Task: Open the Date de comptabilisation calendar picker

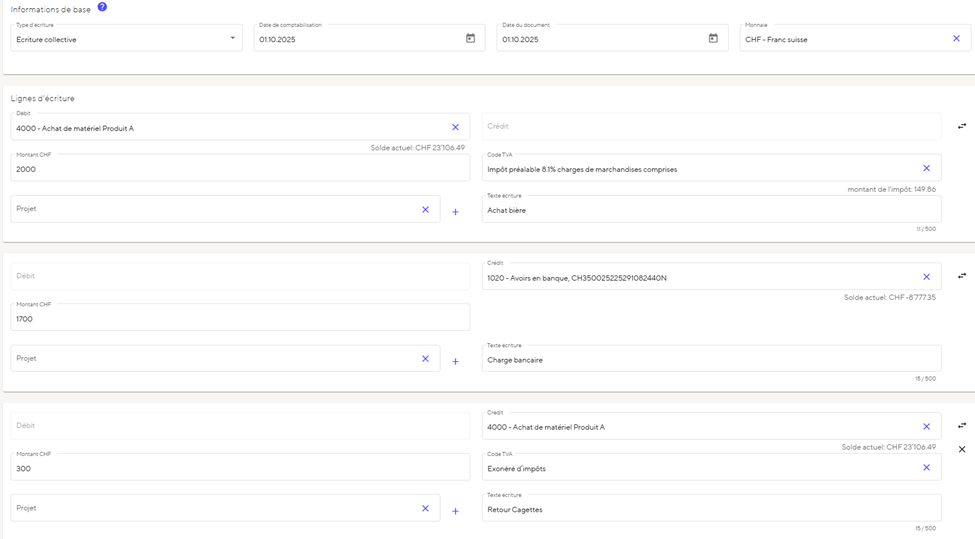Action: click(x=470, y=39)
